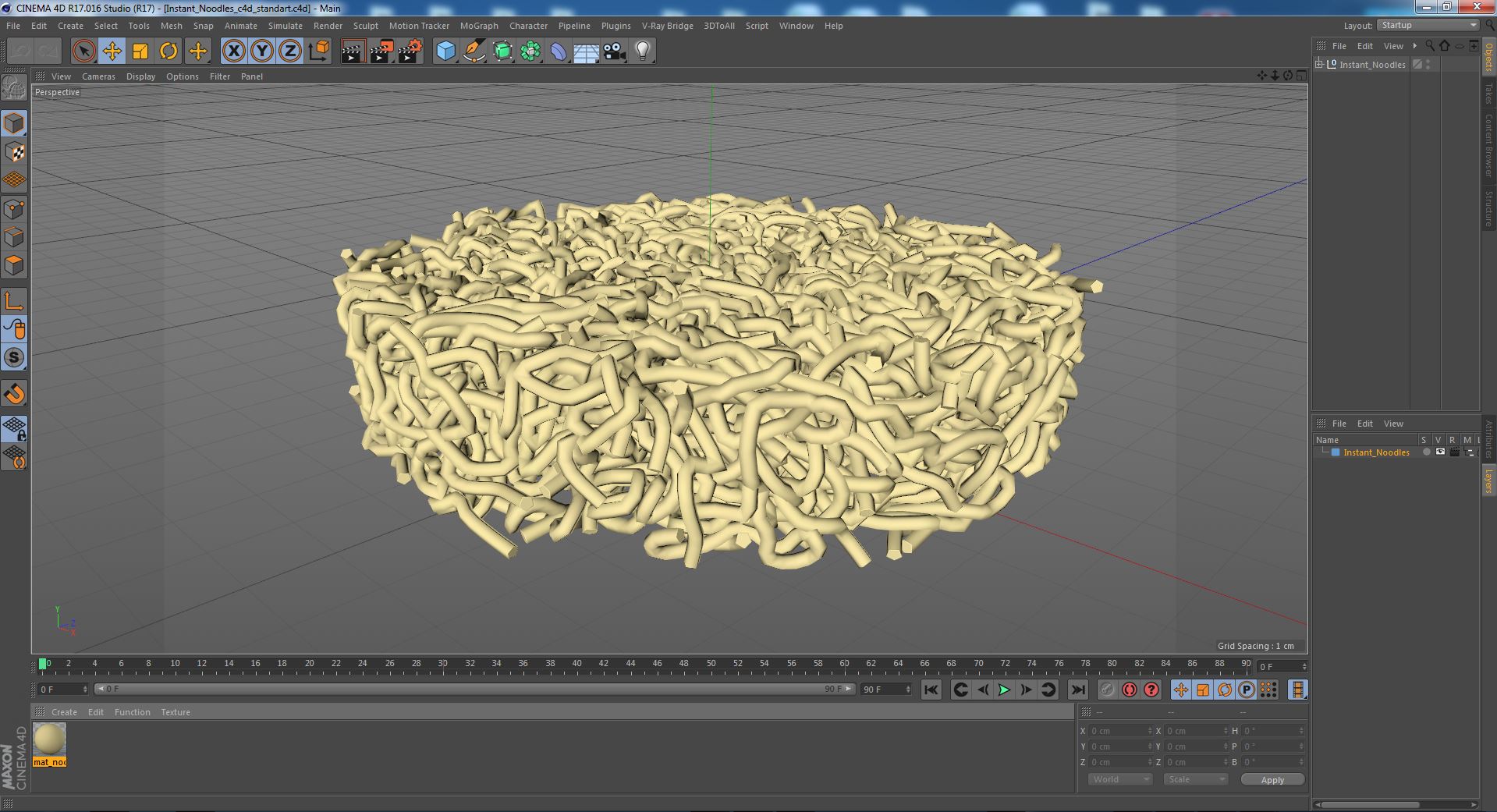Toggle Enable Snap magnet icon
The image size is (1497, 812).
[x=14, y=394]
